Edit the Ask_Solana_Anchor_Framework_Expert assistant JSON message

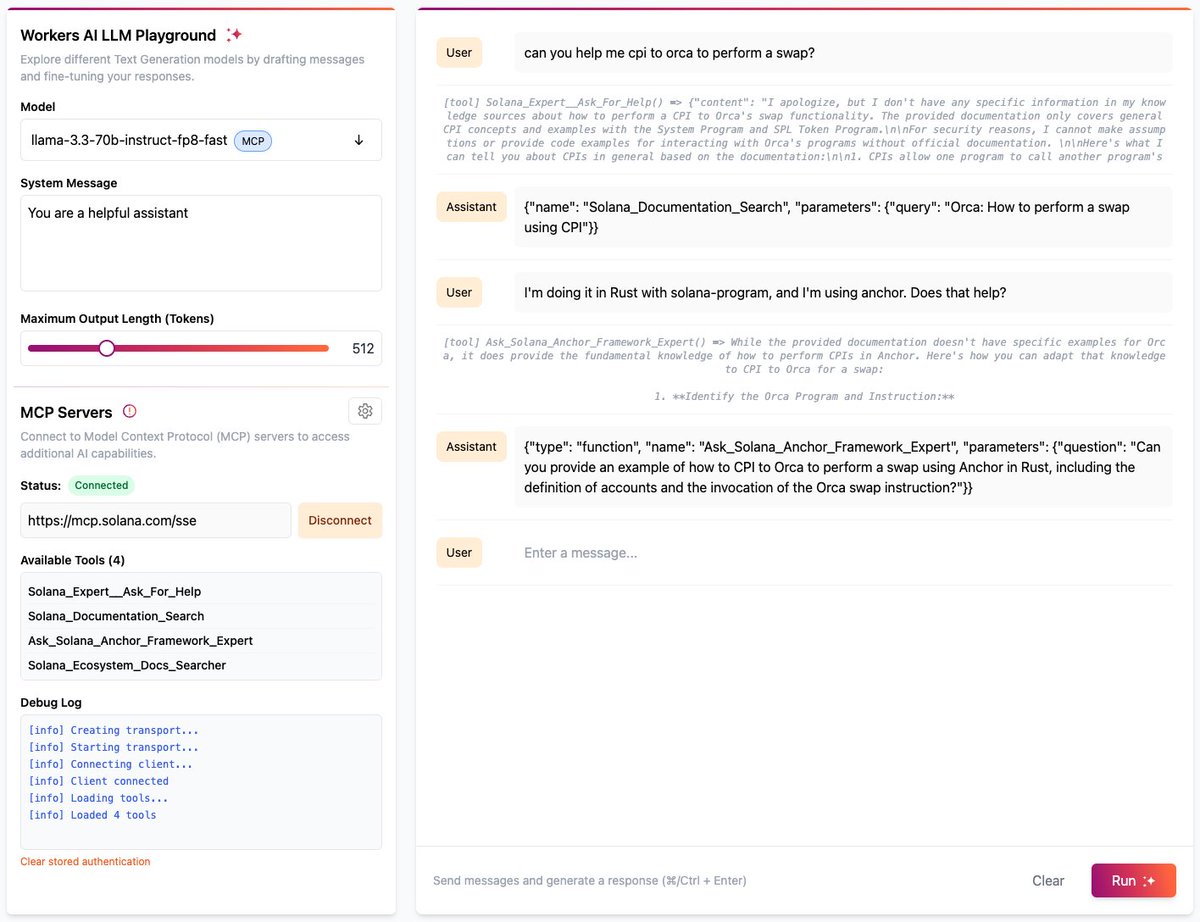tap(843, 467)
